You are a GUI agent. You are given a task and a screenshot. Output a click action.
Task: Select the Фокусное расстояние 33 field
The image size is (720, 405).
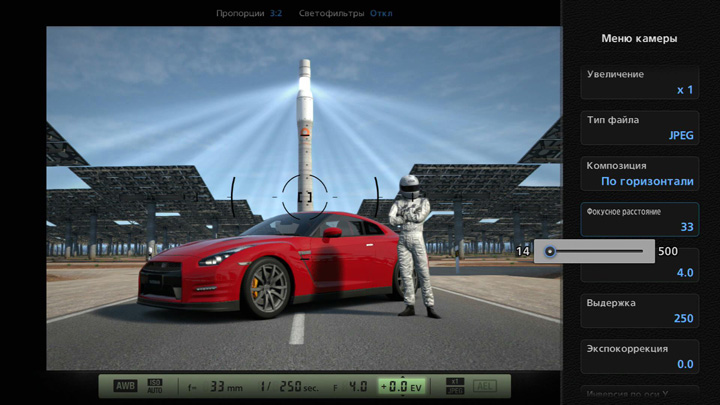(x=640, y=219)
